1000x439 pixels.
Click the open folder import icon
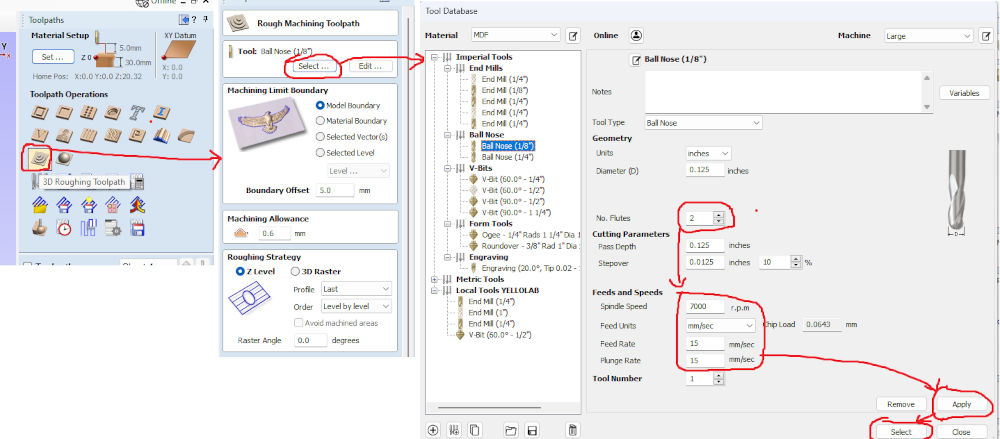(511, 430)
